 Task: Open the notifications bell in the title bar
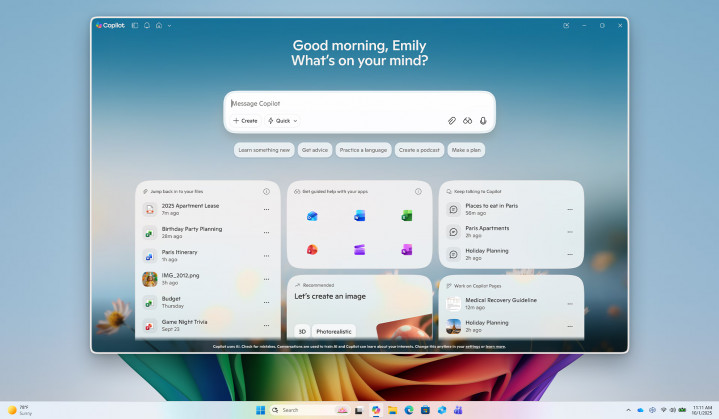(x=147, y=25)
